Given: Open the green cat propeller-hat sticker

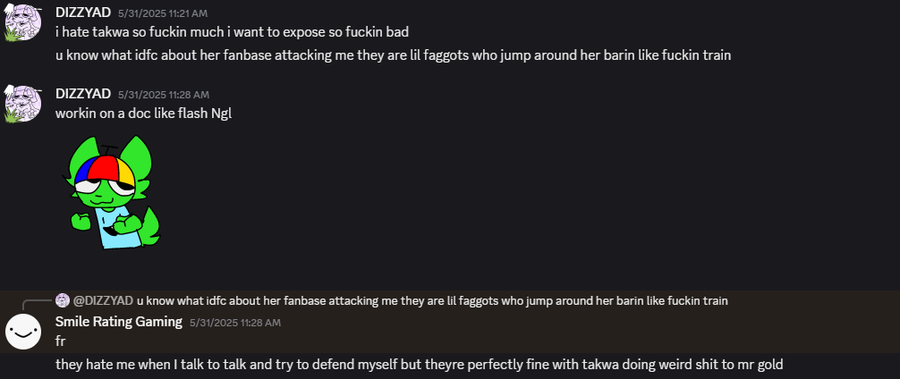Looking at the screenshot, I should tap(111, 192).
